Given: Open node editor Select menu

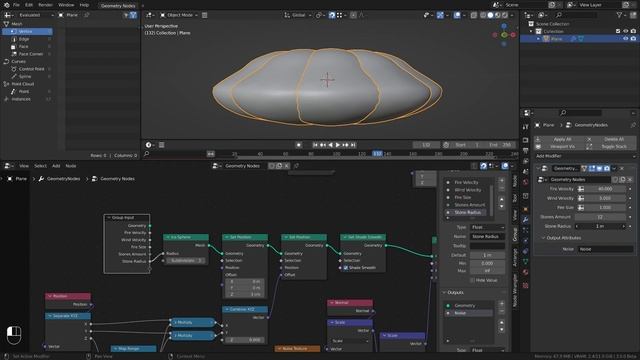Looking at the screenshot, I should (40, 166).
